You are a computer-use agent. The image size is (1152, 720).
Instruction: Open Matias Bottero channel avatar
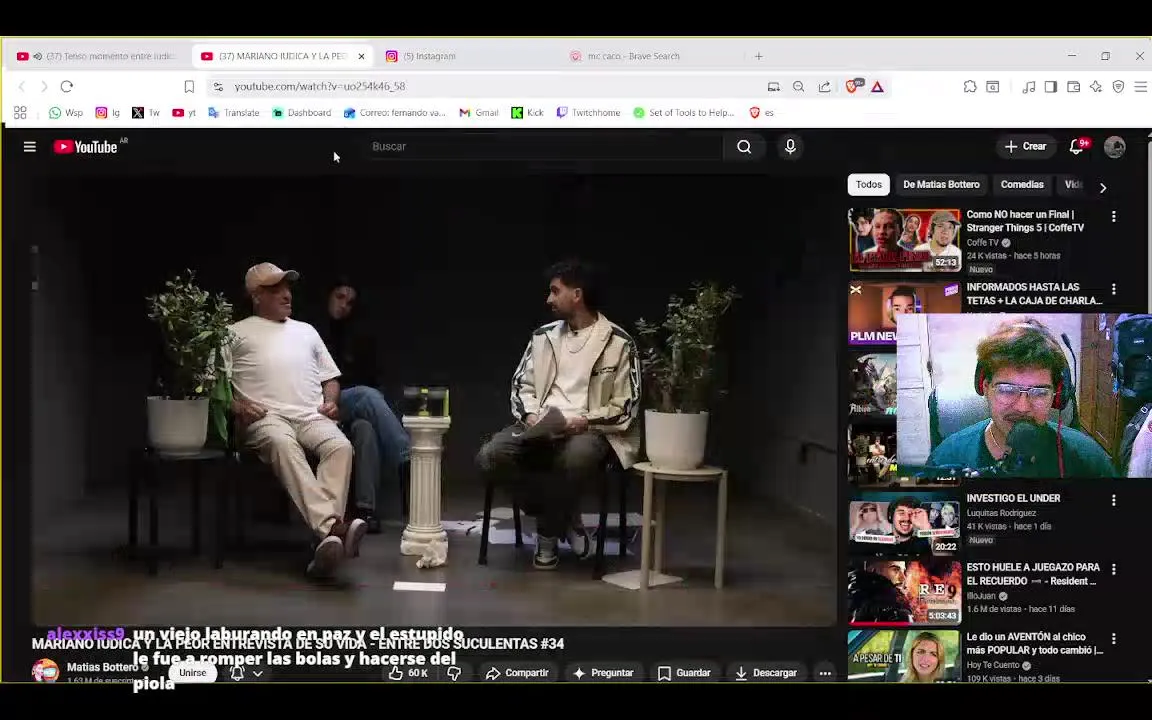point(45,672)
